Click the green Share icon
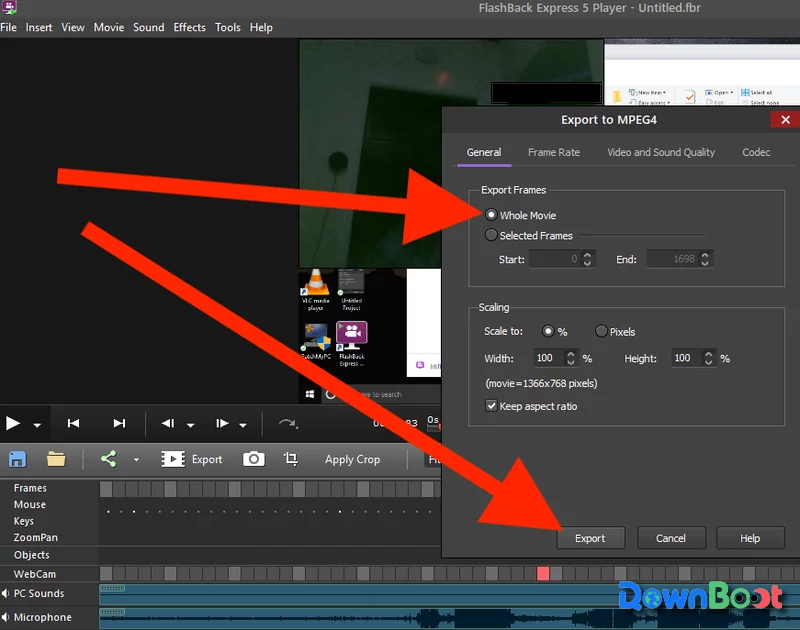This screenshot has width=800, height=630. click(x=109, y=459)
